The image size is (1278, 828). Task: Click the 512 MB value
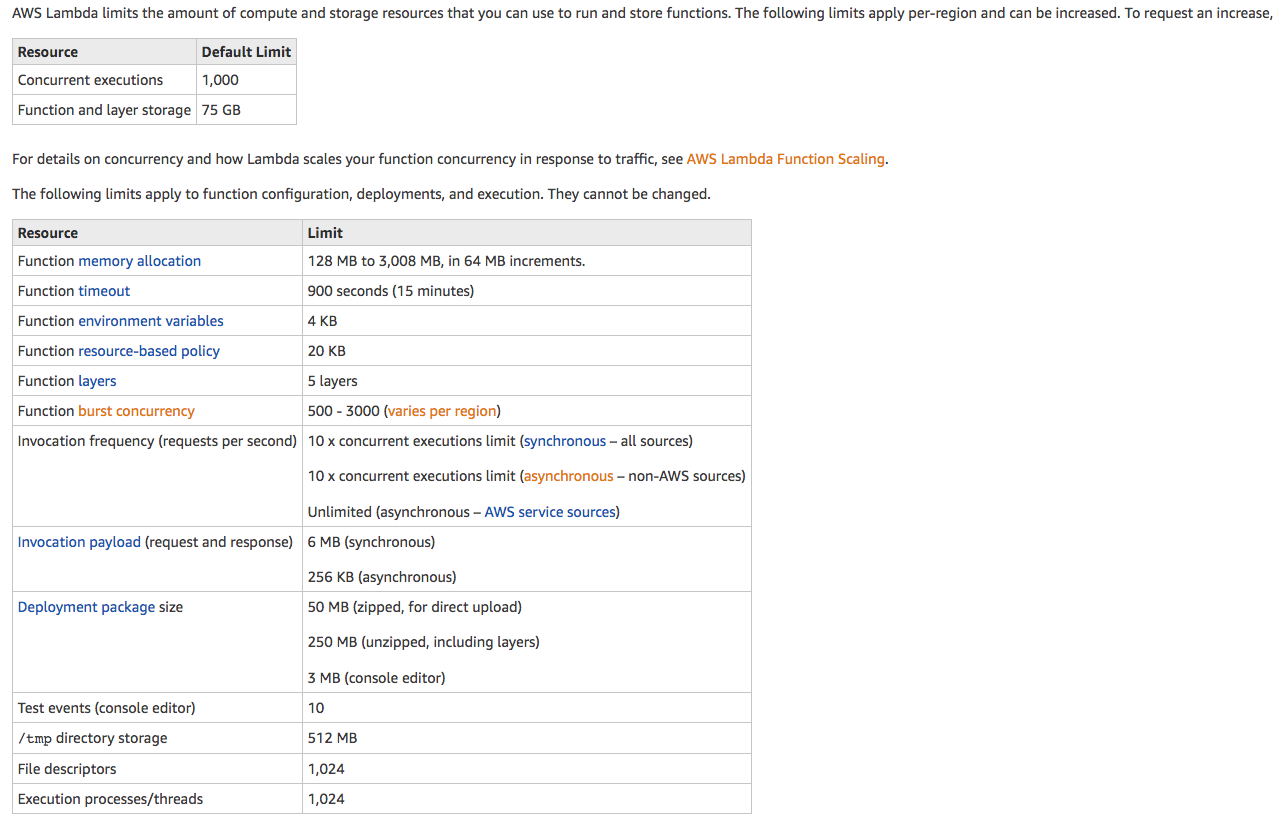(332, 738)
